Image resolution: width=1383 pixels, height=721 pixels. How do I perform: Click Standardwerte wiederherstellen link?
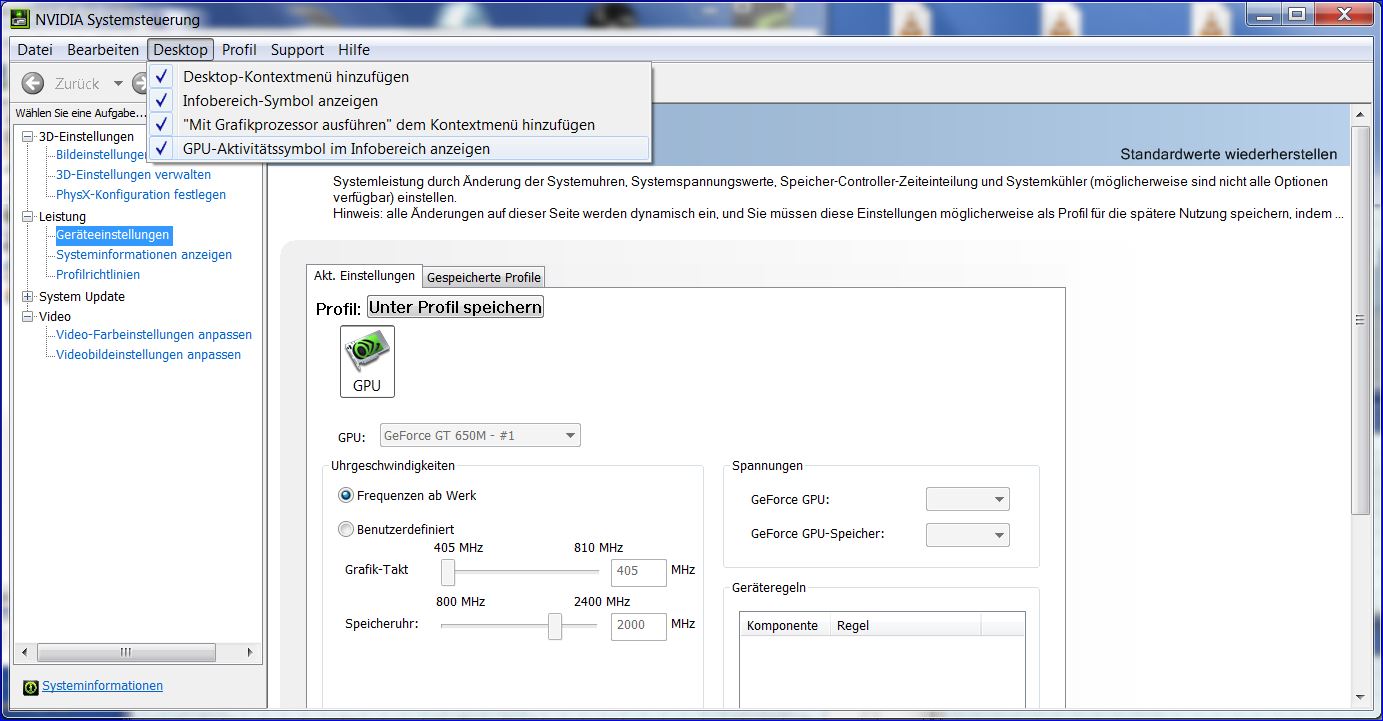point(1228,154)
